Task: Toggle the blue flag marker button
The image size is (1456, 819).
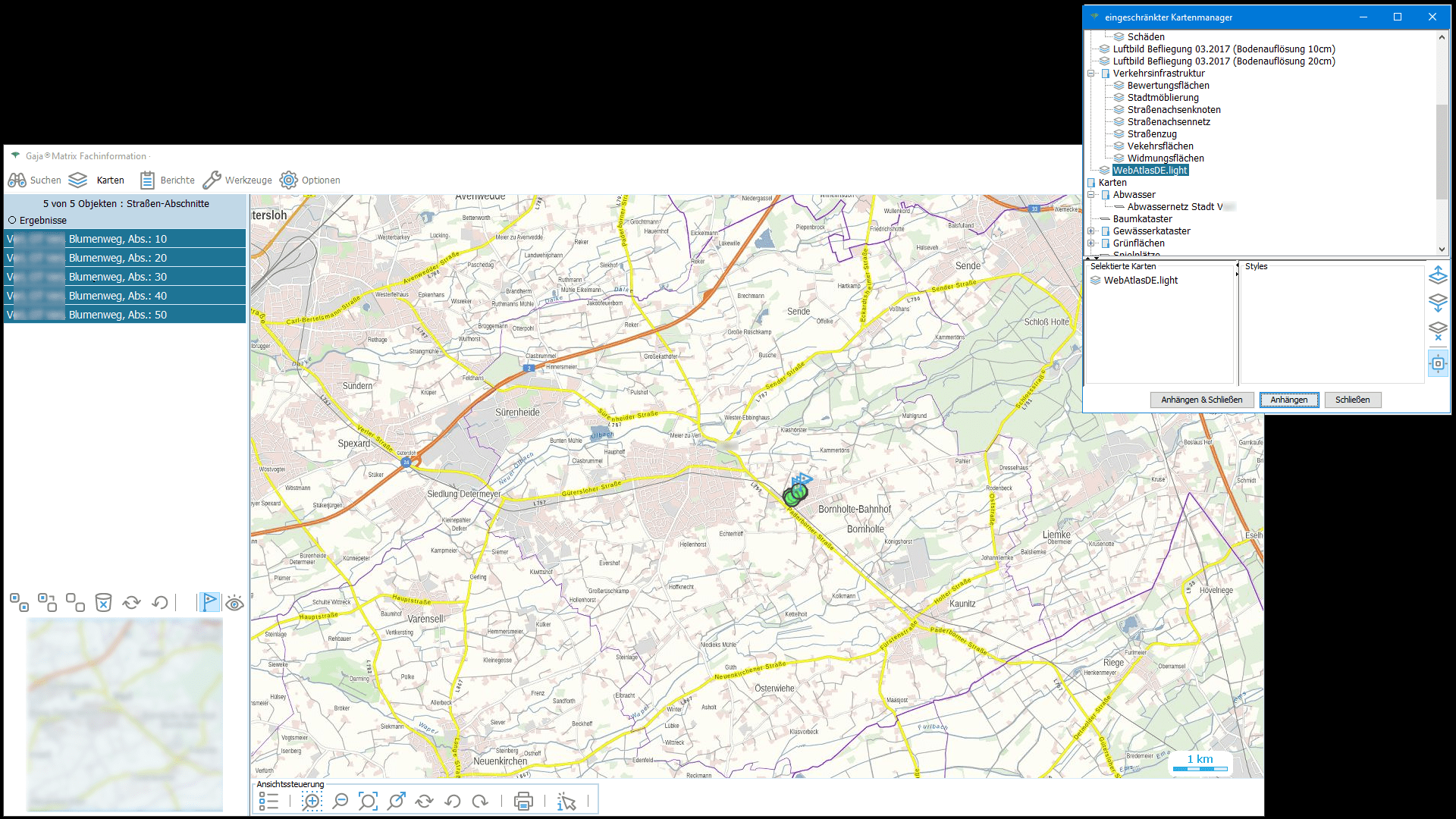Action: click(x=209, y=603)
